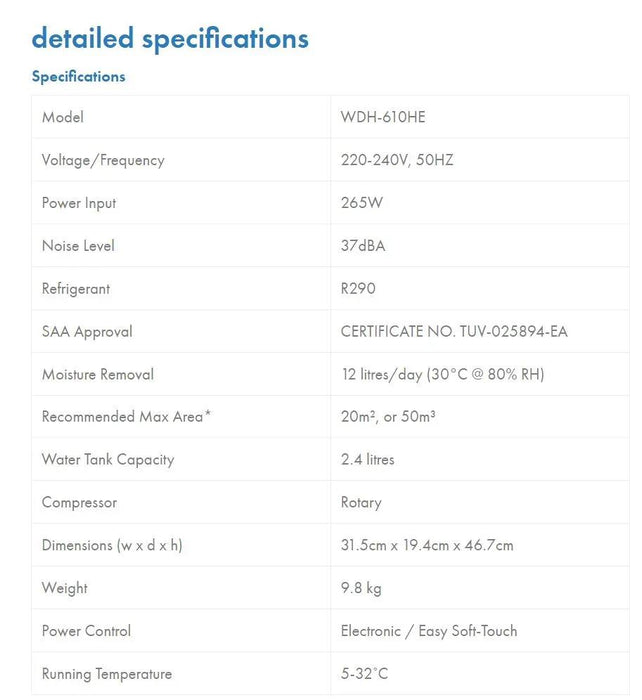
Task: Click the 'detailed specifications' heading
Action: pyautogui.click(x=170, y=39)
